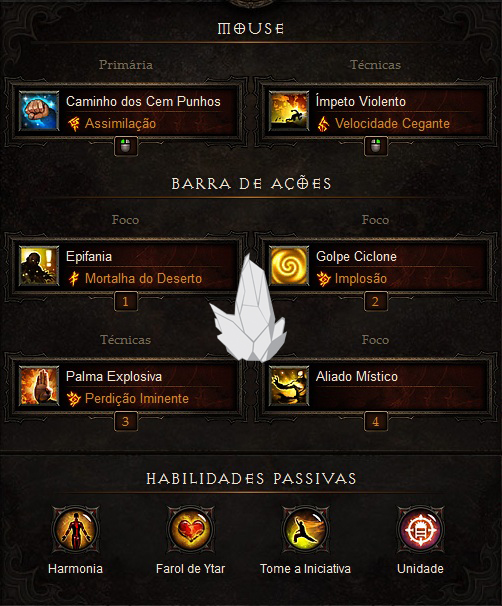Click action bar slot key 3
Image resolution: width=502 pixels, height=606 pixels.
(126, 421)
